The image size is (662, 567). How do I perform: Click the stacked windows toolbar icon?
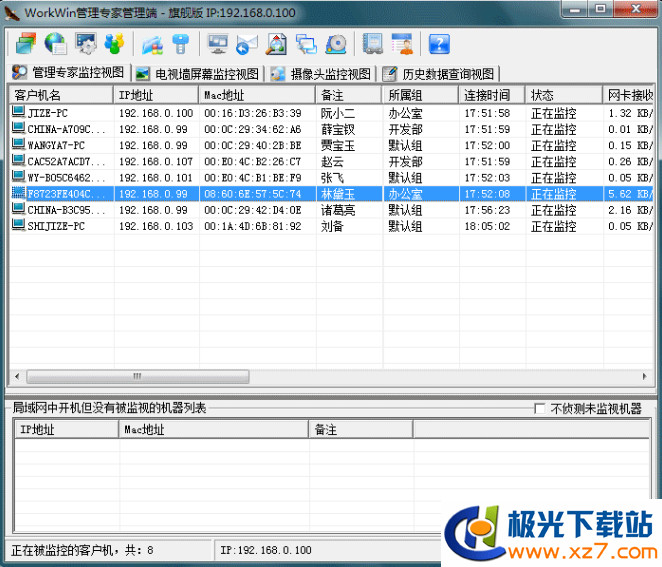tap(26, 43)
